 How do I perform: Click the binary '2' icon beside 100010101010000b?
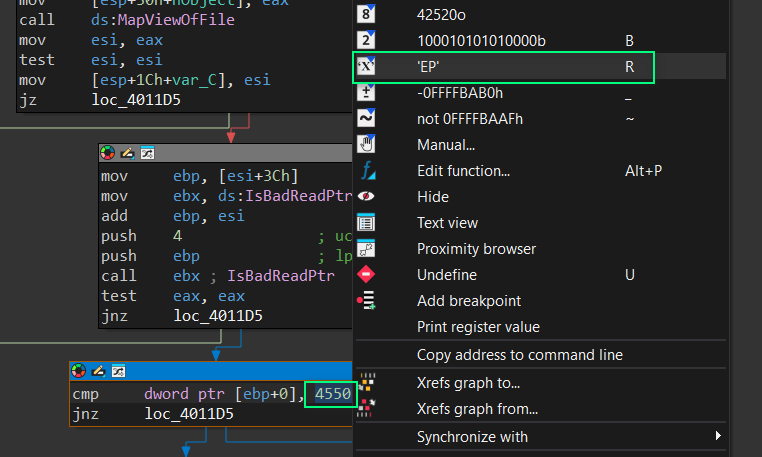coord(366,40)
